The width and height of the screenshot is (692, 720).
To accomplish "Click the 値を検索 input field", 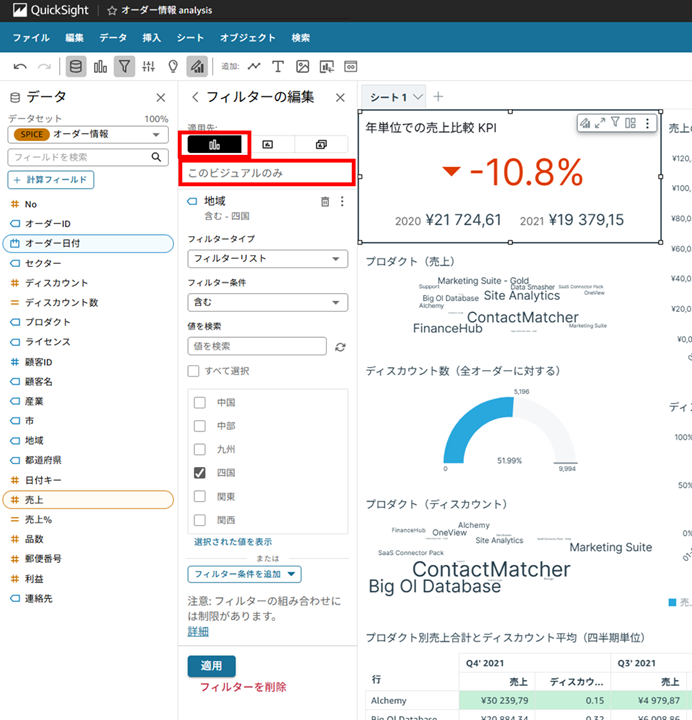I will (257, 346).
